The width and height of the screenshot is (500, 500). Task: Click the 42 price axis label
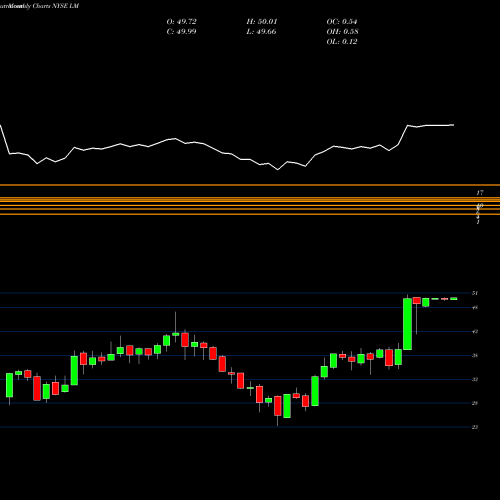(x=475, y=331)
